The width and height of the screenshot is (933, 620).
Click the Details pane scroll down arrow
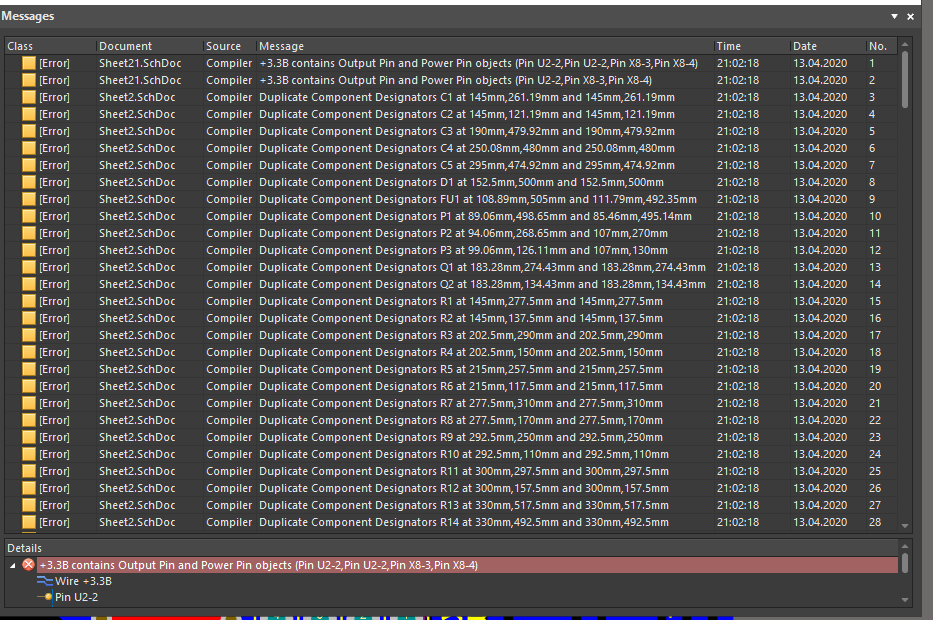905,600
